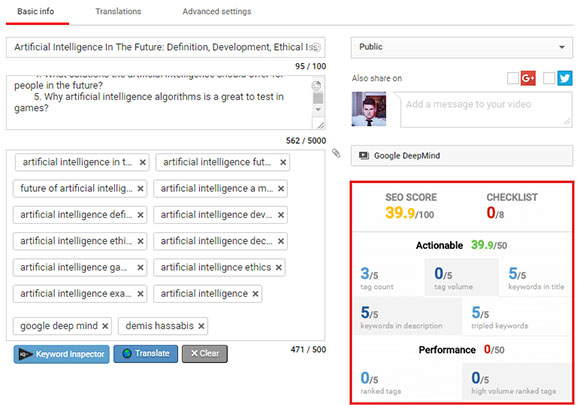This screenshot has width=580, height=405.
Task: Switch to the Translations tab
Action: 118,11
